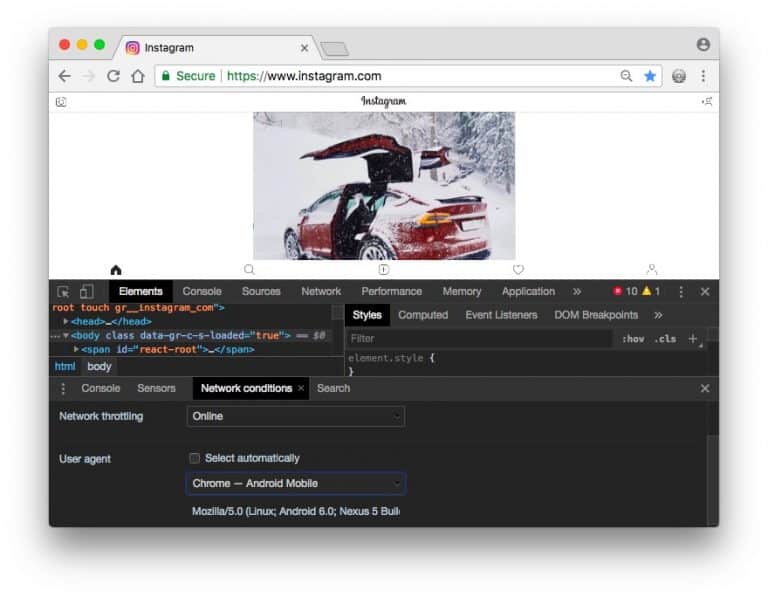Image resolution: width=768 pixels, height=597 pixels.
Task: Uncheck Select automatically user agent checkbox
Action: point(194,458)
